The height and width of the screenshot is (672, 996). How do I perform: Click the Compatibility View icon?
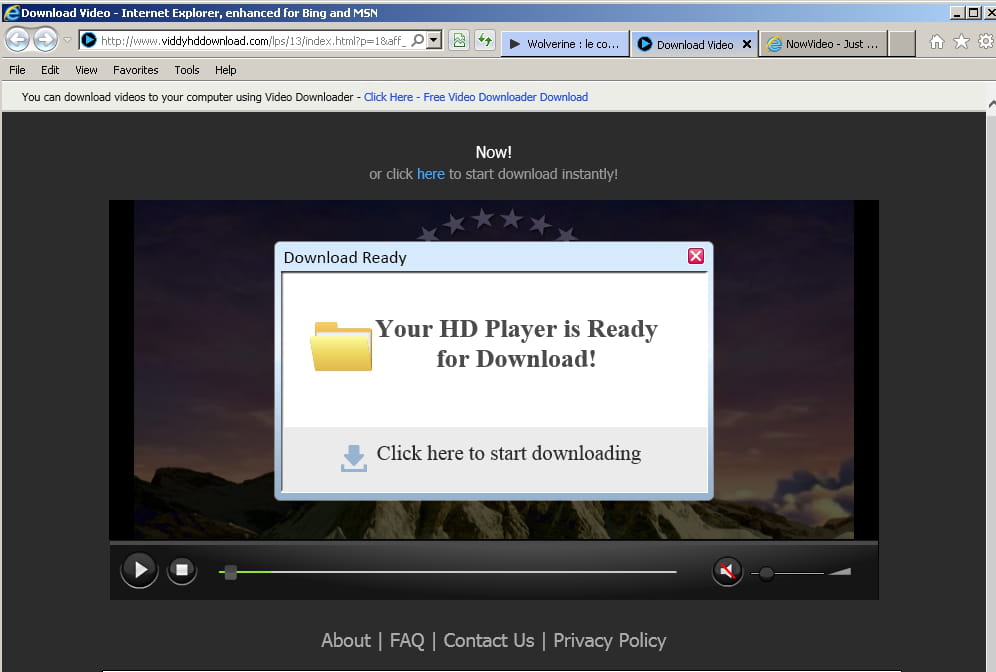click(x=459, y=41)
